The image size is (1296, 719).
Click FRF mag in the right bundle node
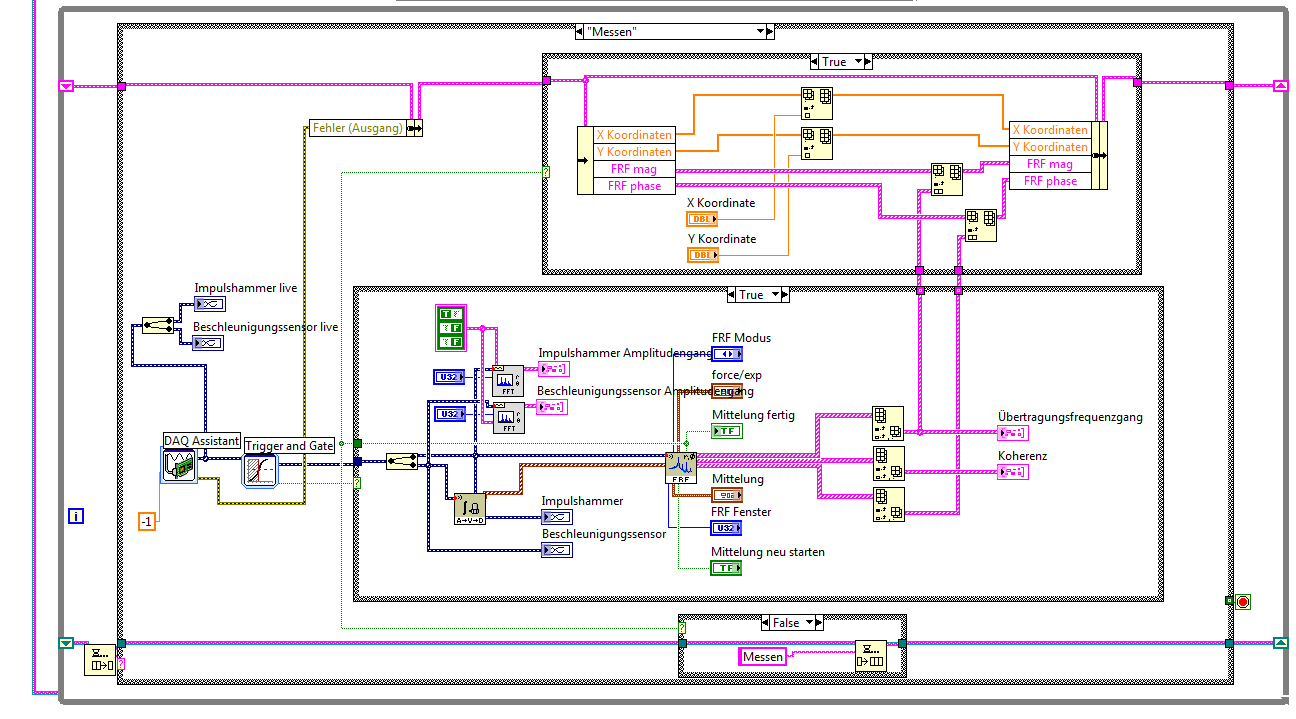[x=1050, y=164]
